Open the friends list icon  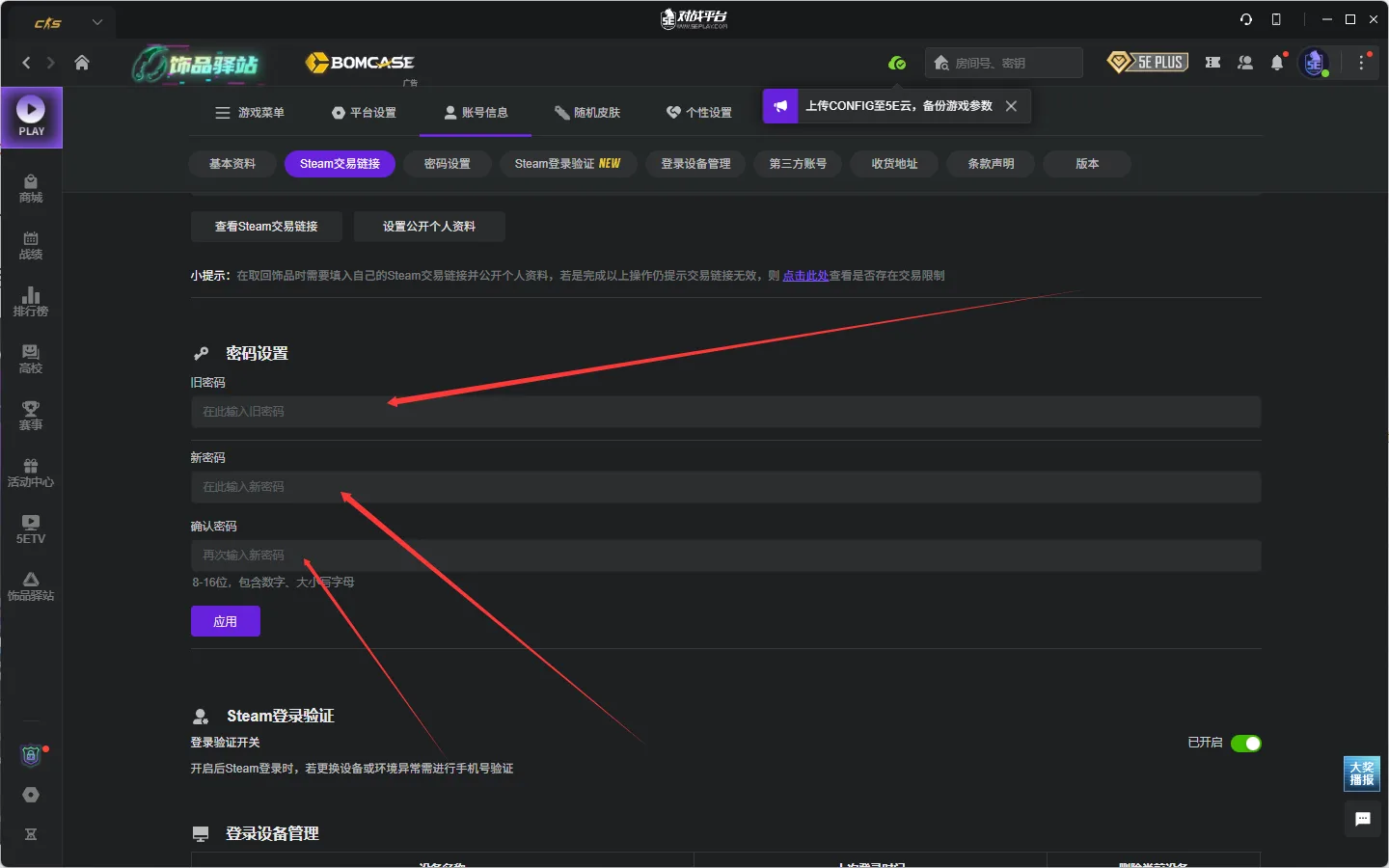click(x=1245, y=63)
